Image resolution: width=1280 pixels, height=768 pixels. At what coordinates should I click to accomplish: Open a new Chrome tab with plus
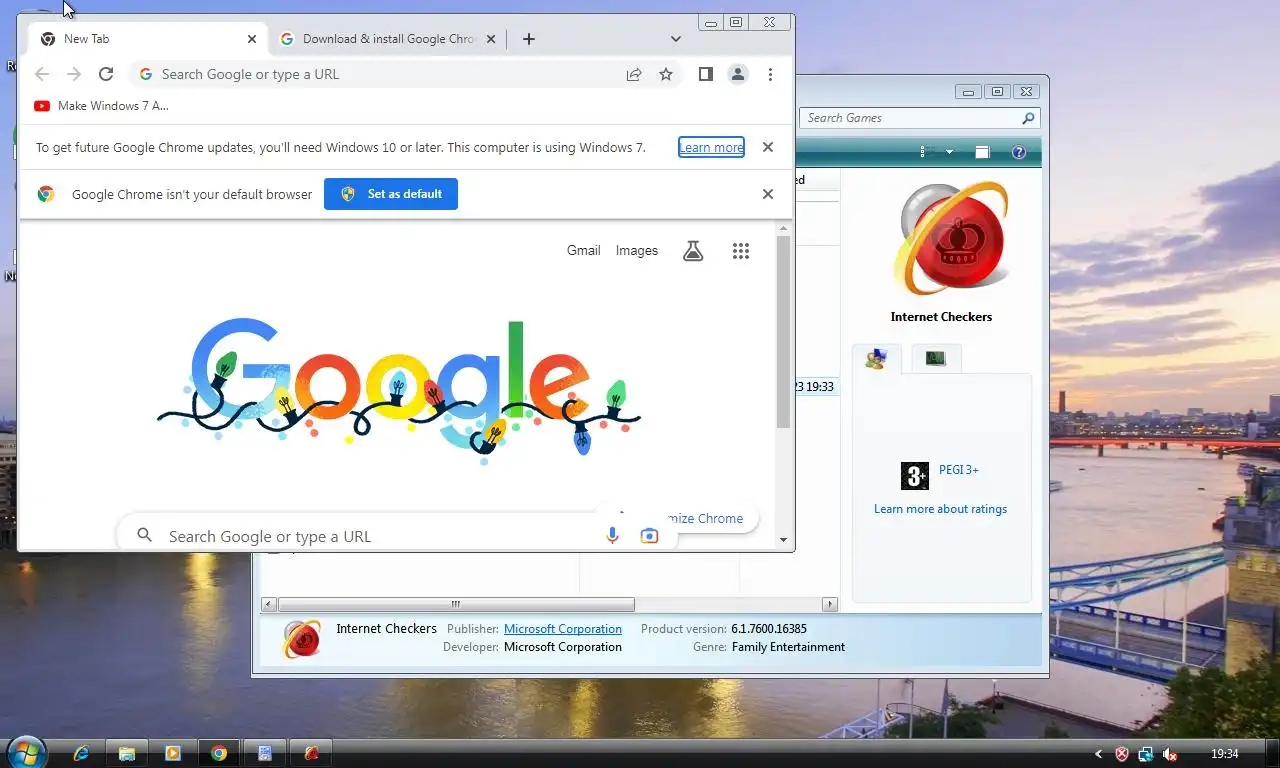click(529, 39)
